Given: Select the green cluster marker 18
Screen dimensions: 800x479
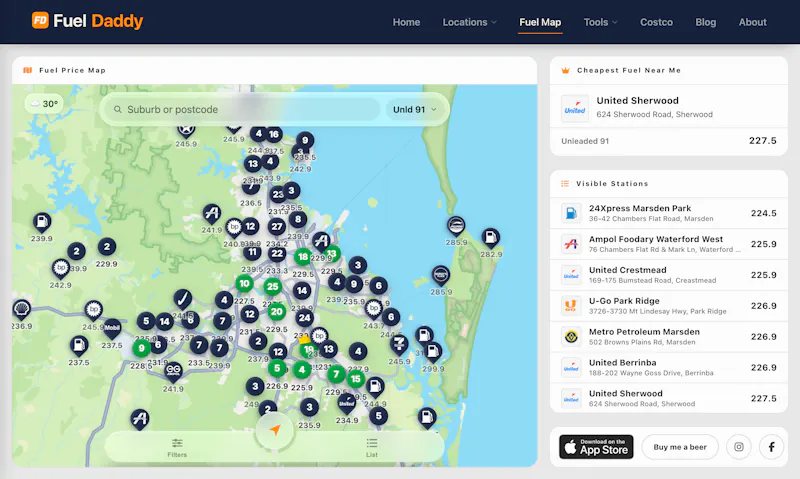Looking at the screenshot, I should click(x=303, y=257).
